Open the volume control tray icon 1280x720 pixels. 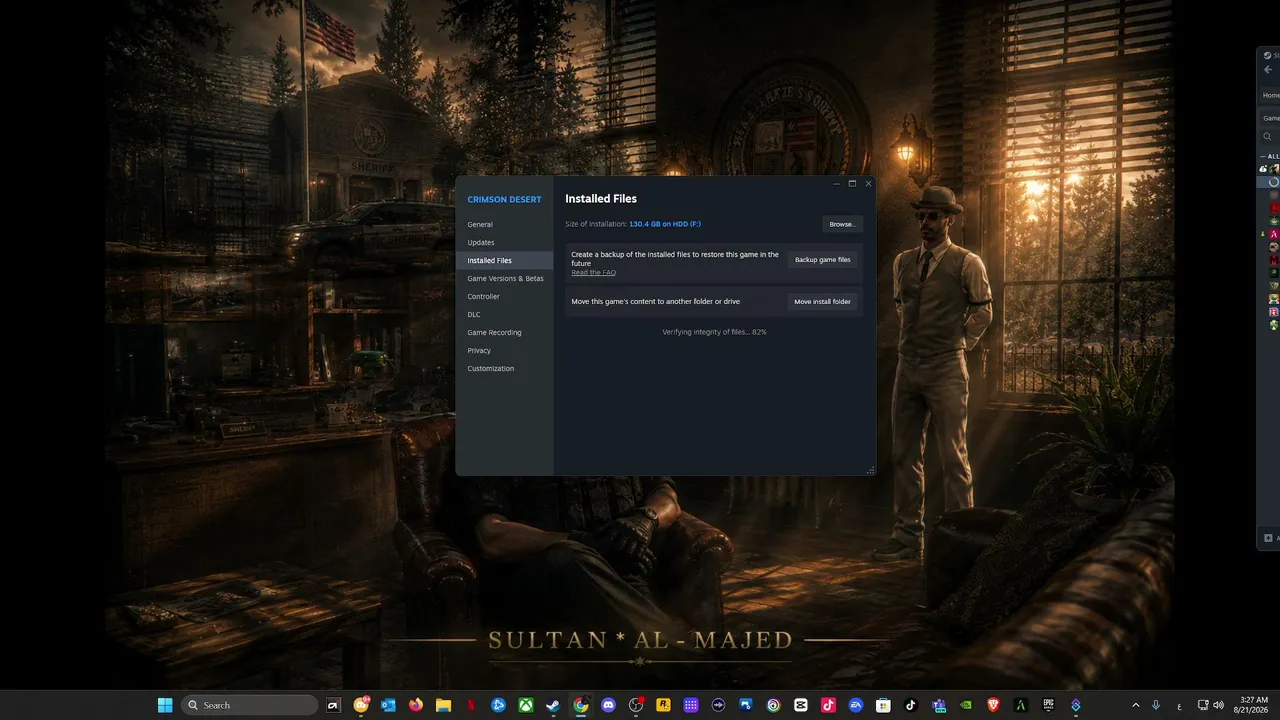[x=1218, y=705]
